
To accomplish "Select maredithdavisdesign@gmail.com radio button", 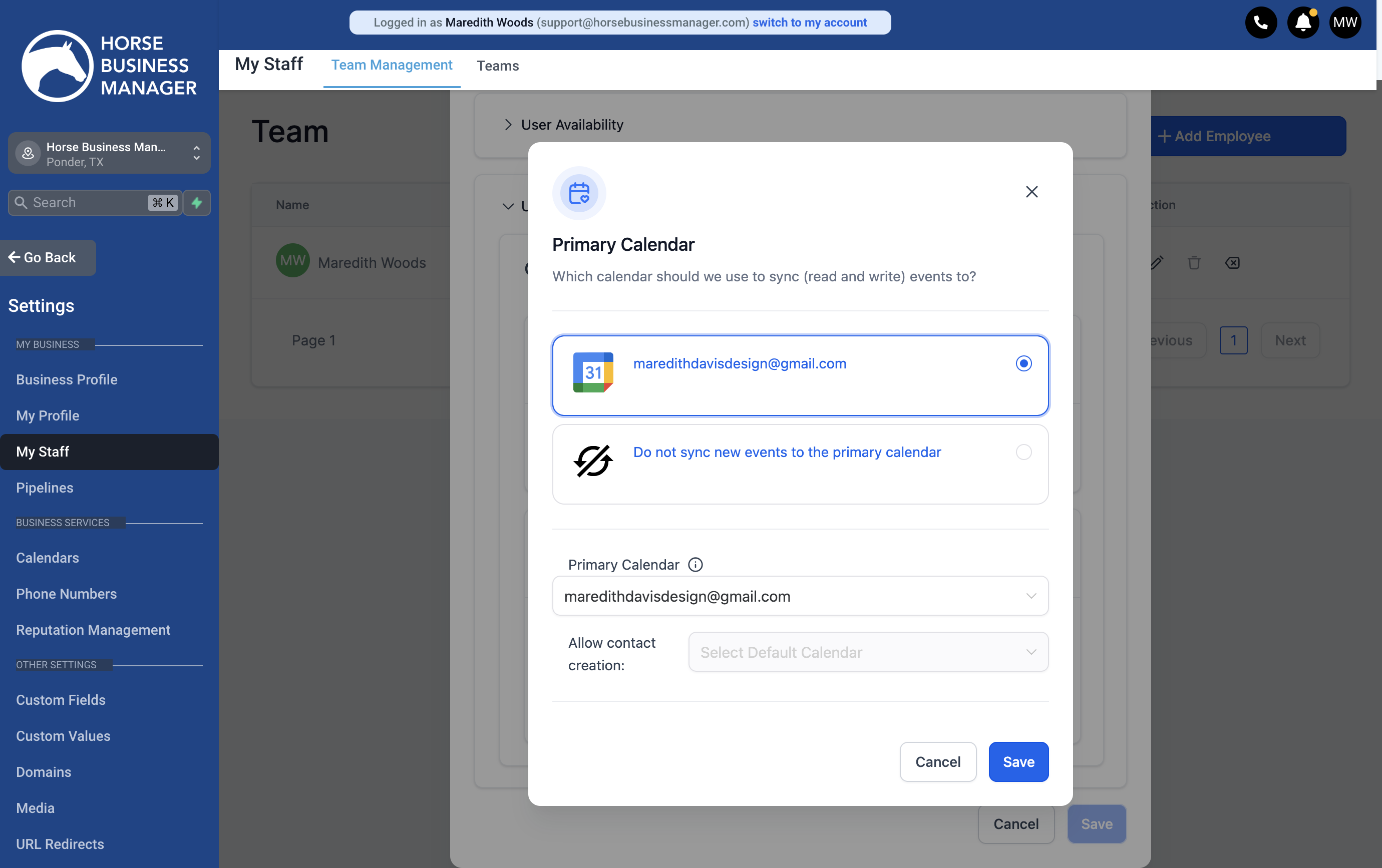I will point(1023,364).
